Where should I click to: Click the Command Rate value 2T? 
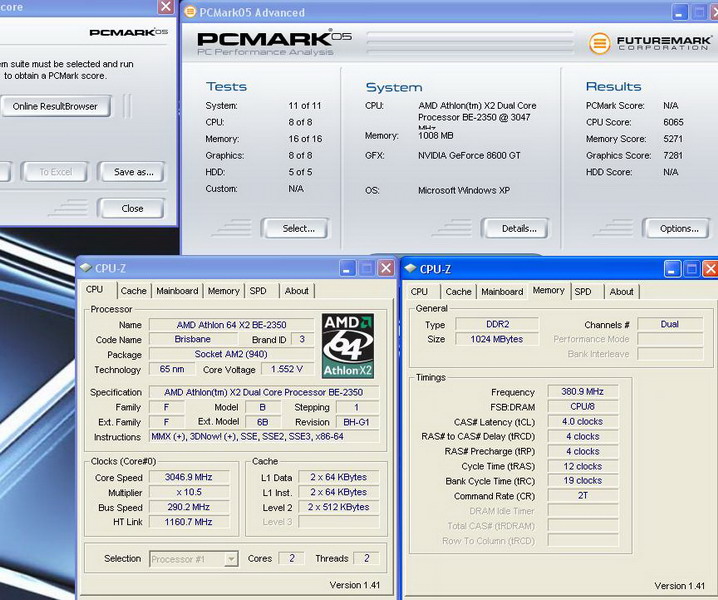pos(582,496)
